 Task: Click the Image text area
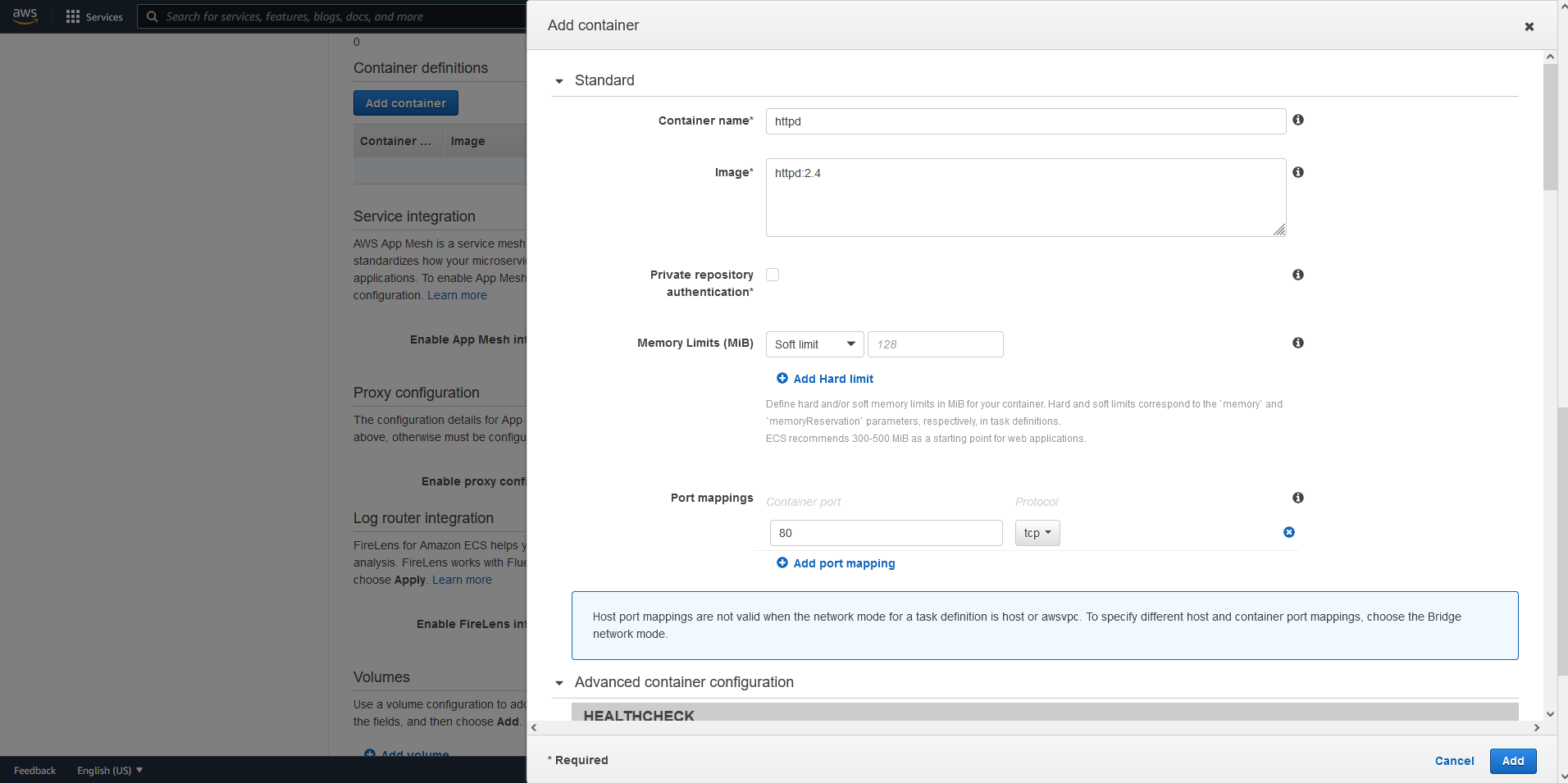click(1026, 198)
